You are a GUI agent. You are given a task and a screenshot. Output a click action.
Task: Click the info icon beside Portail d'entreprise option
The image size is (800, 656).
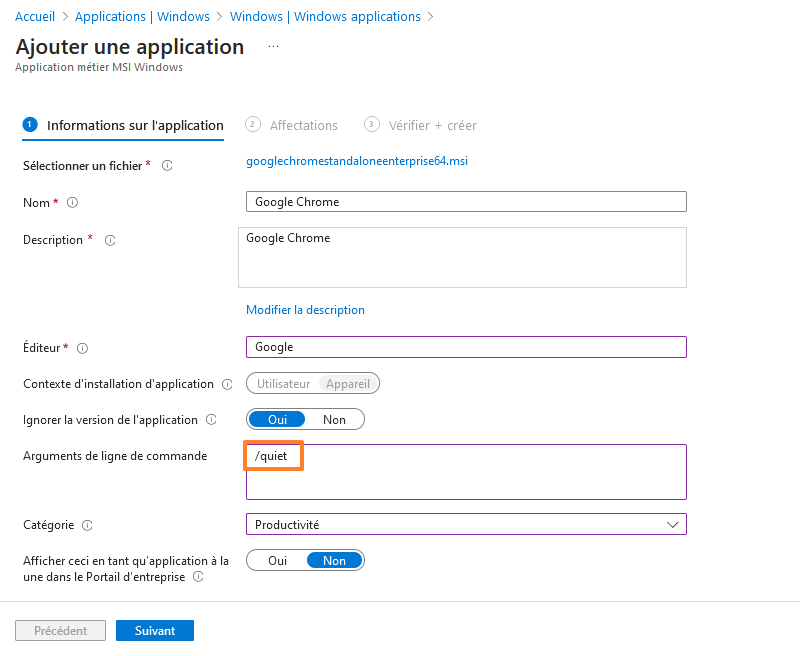pyautogui.click(x=199, y=578)
